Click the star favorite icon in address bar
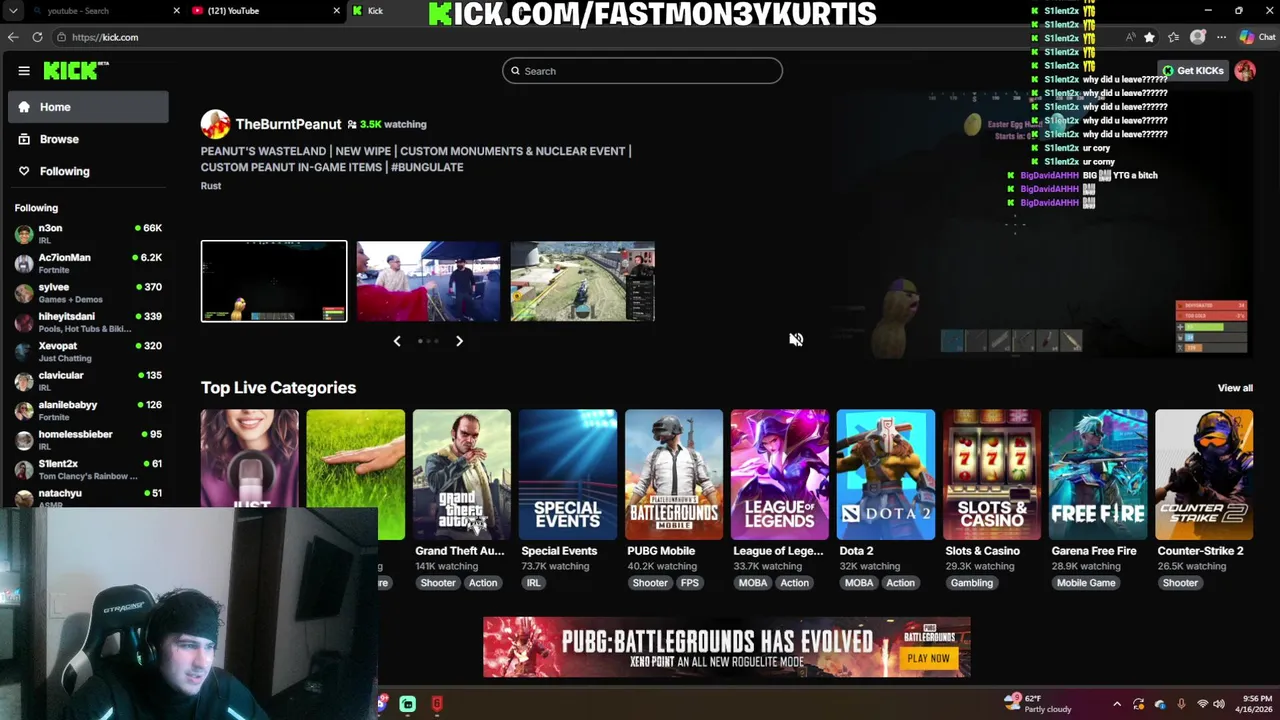 click(1149, 37)
